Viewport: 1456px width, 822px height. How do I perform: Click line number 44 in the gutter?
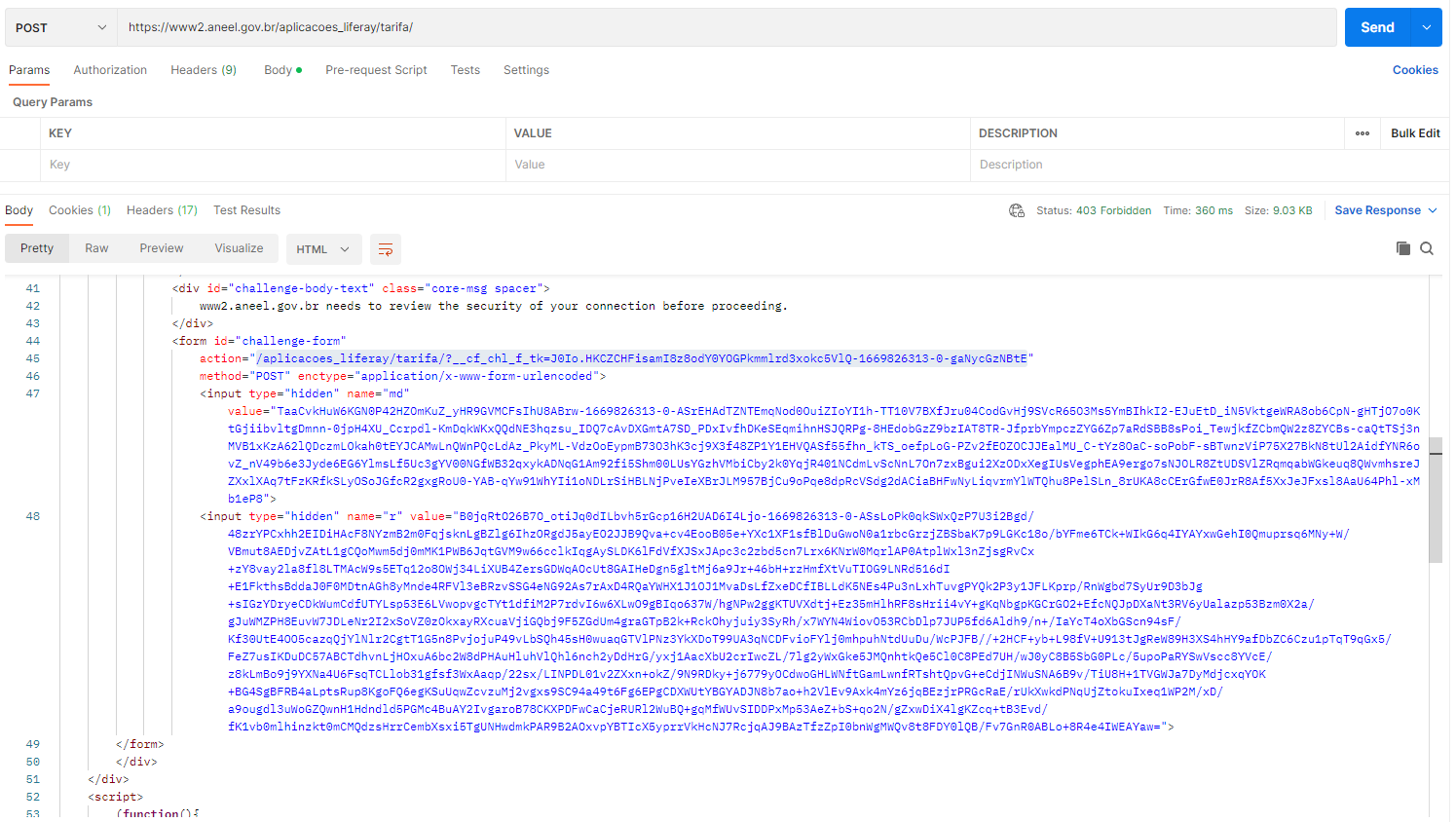click(33, 341)
